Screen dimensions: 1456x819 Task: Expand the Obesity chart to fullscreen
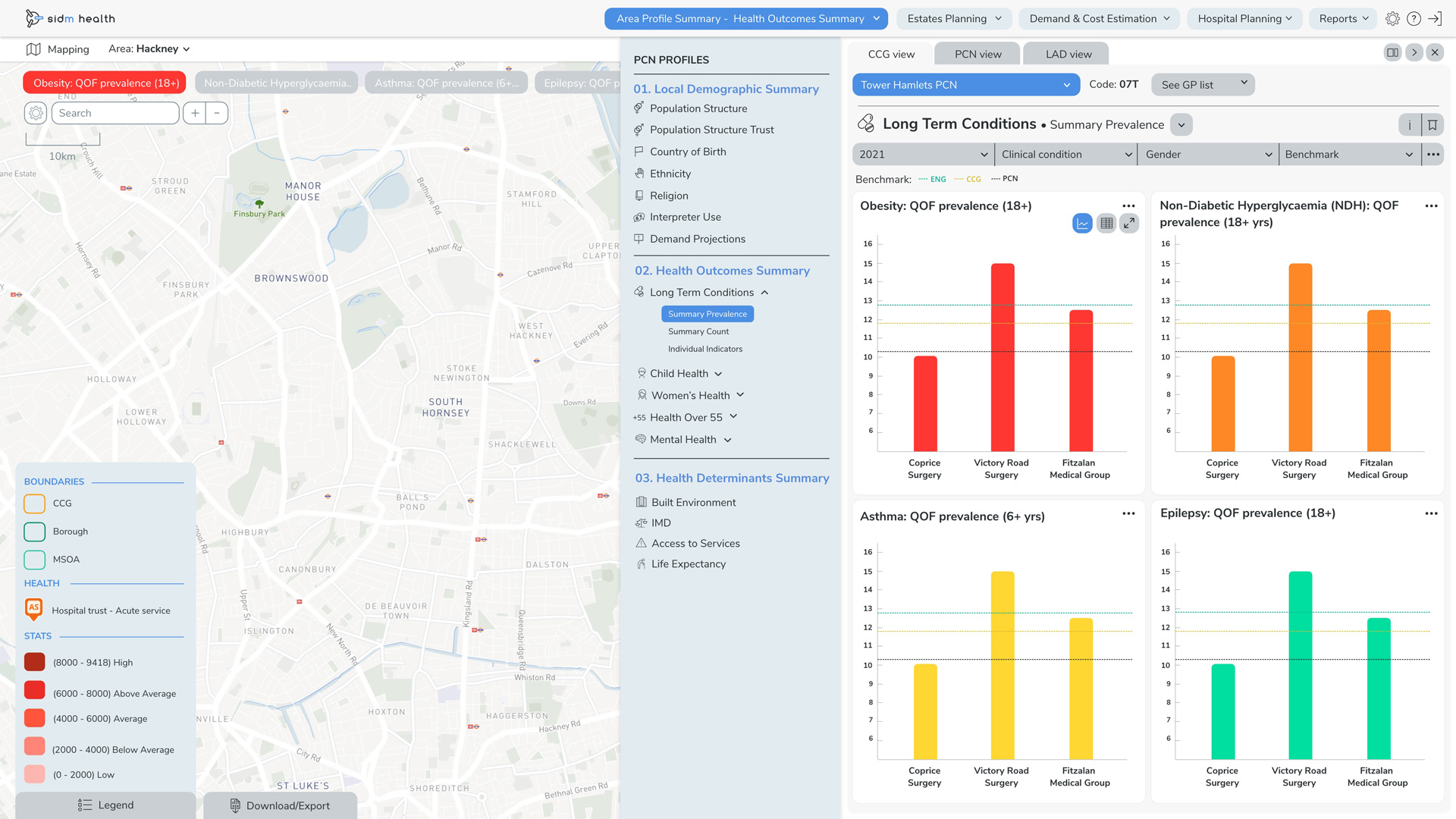point(1129,223)
